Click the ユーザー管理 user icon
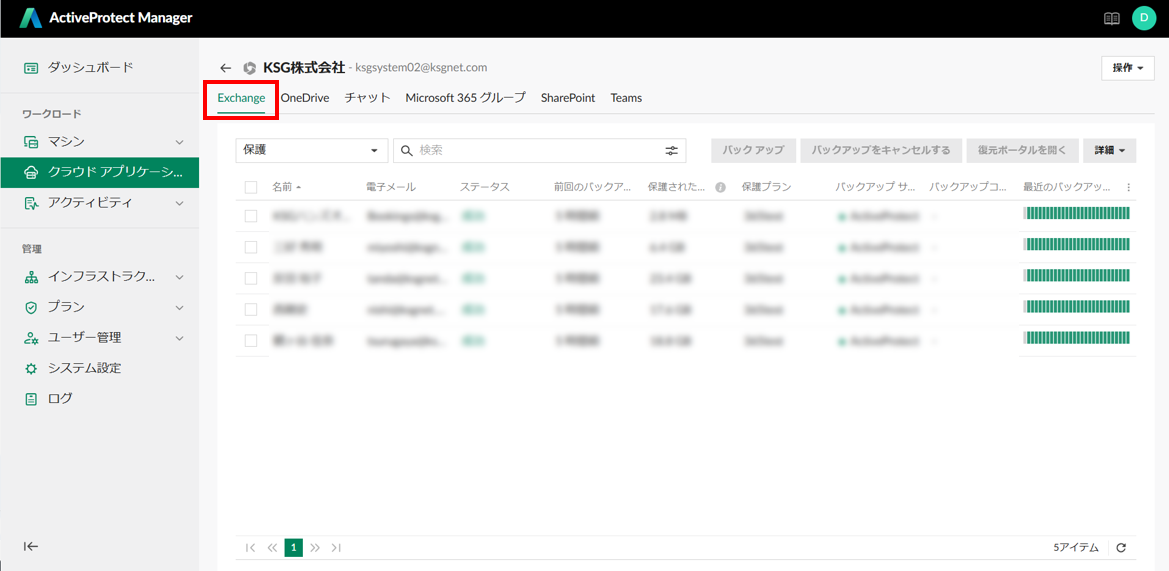The height and width of the screenshot is (571, 1169). 31,338
